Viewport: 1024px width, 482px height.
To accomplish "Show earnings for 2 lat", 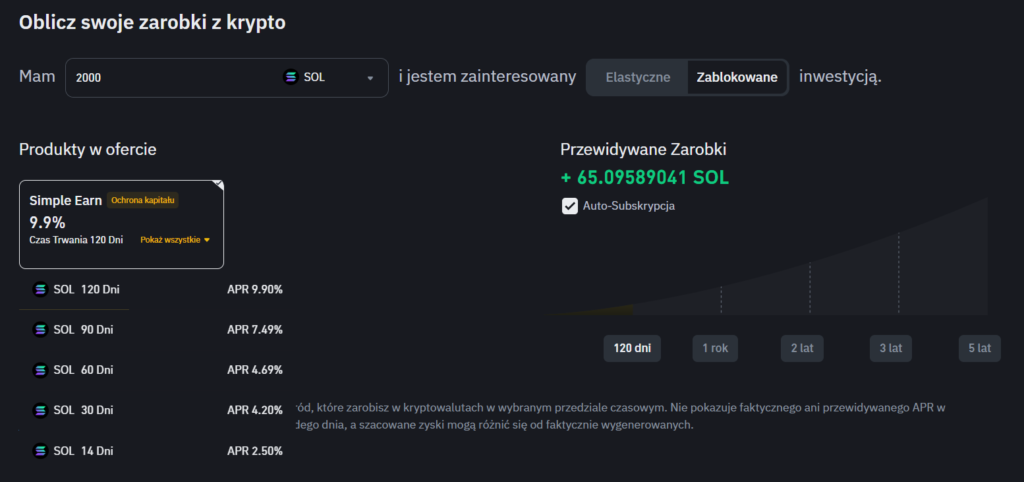I will pyautogui.click(x=801, y=348).
